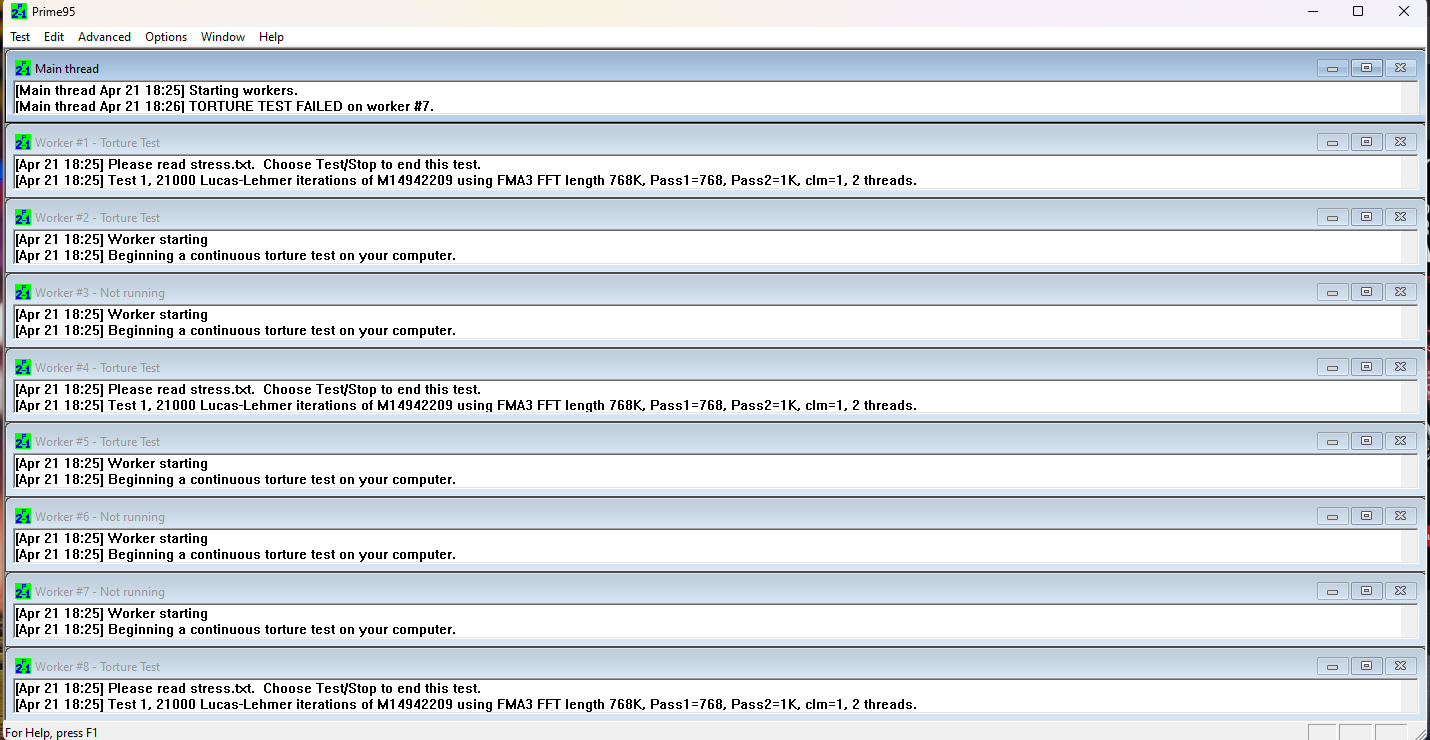Click Worker #8 Test 1 Lucas-Lehmer iterations line
Image resolution: width=1430 pixels, height=740 pixels.
pyautogui.click(x=466, y=704)
